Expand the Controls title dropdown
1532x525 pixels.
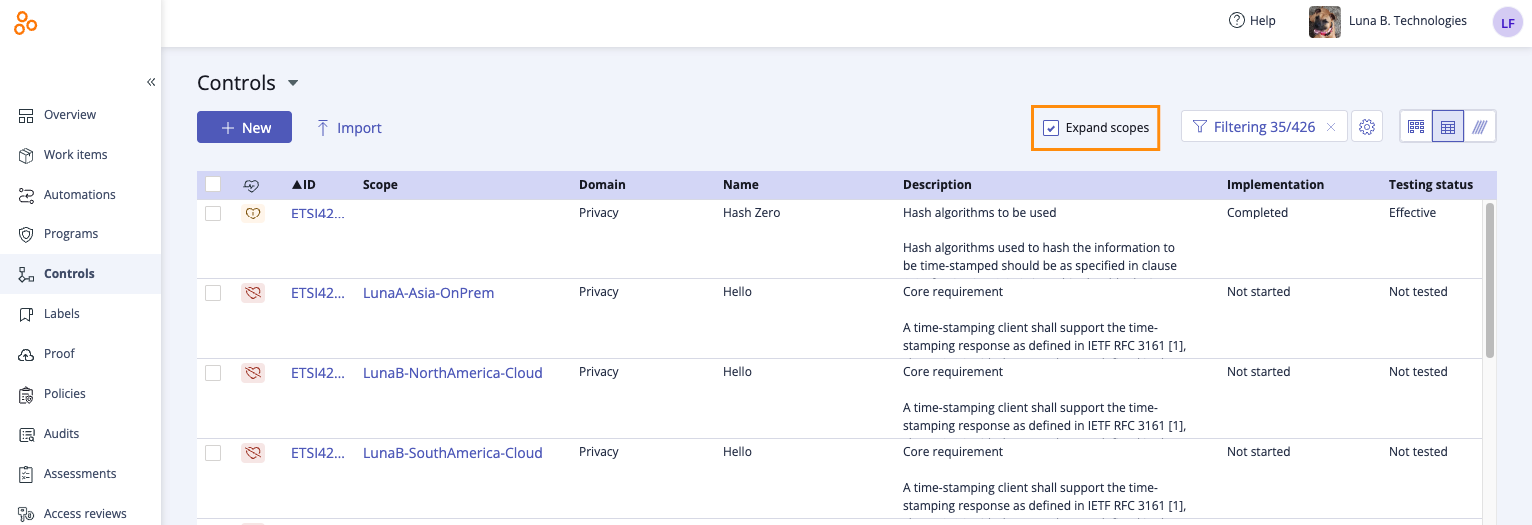click(293, 83)
